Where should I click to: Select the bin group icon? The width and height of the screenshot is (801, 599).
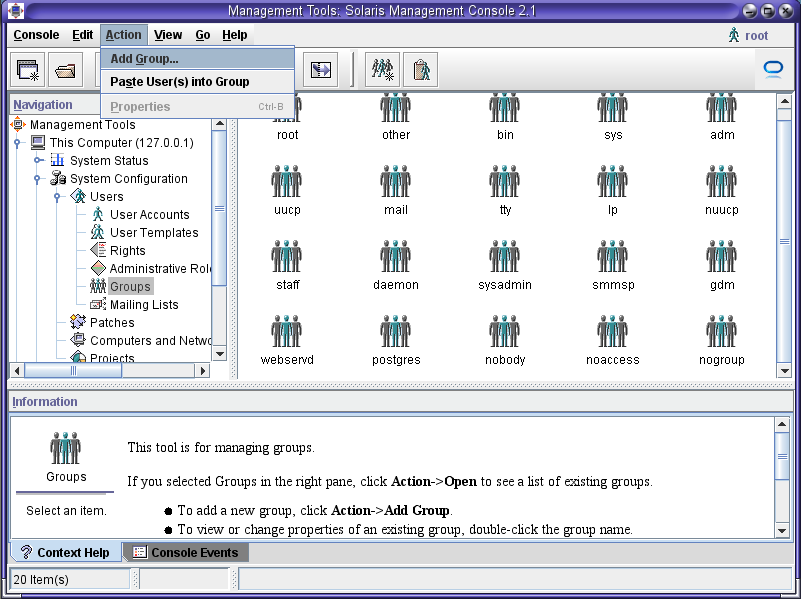(504, 107)
